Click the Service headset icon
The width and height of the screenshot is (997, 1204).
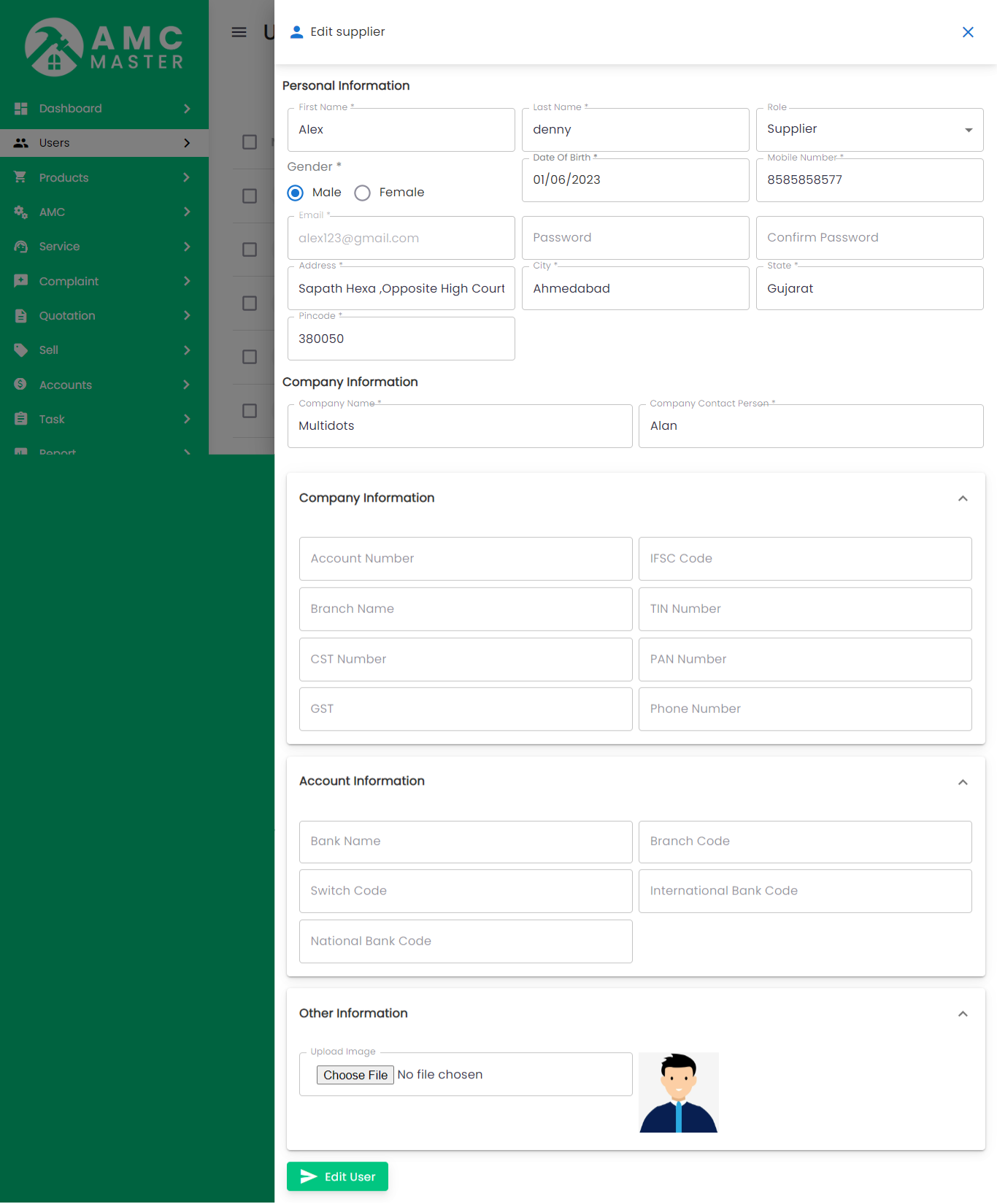(21, 247)
